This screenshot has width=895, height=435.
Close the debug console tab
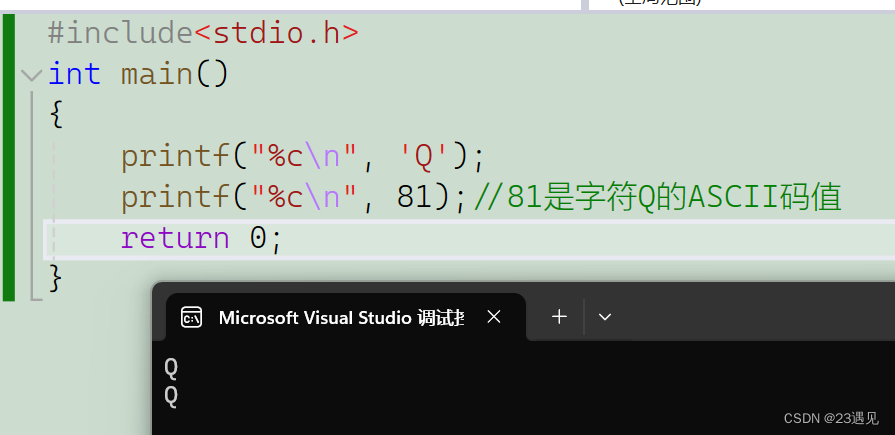pyautogui.click(x=494, y=317)
